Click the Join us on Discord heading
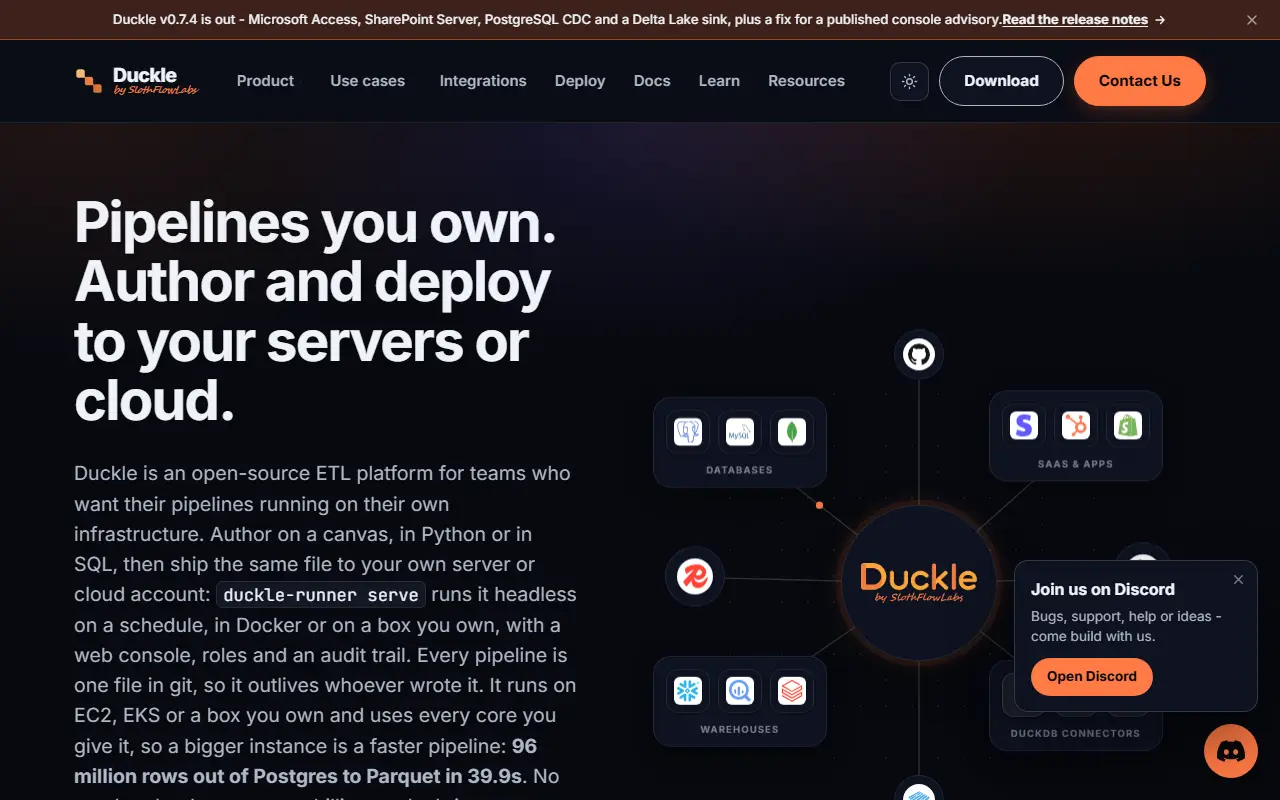This screenshot has width=1280, height=800. (1103, 590)
